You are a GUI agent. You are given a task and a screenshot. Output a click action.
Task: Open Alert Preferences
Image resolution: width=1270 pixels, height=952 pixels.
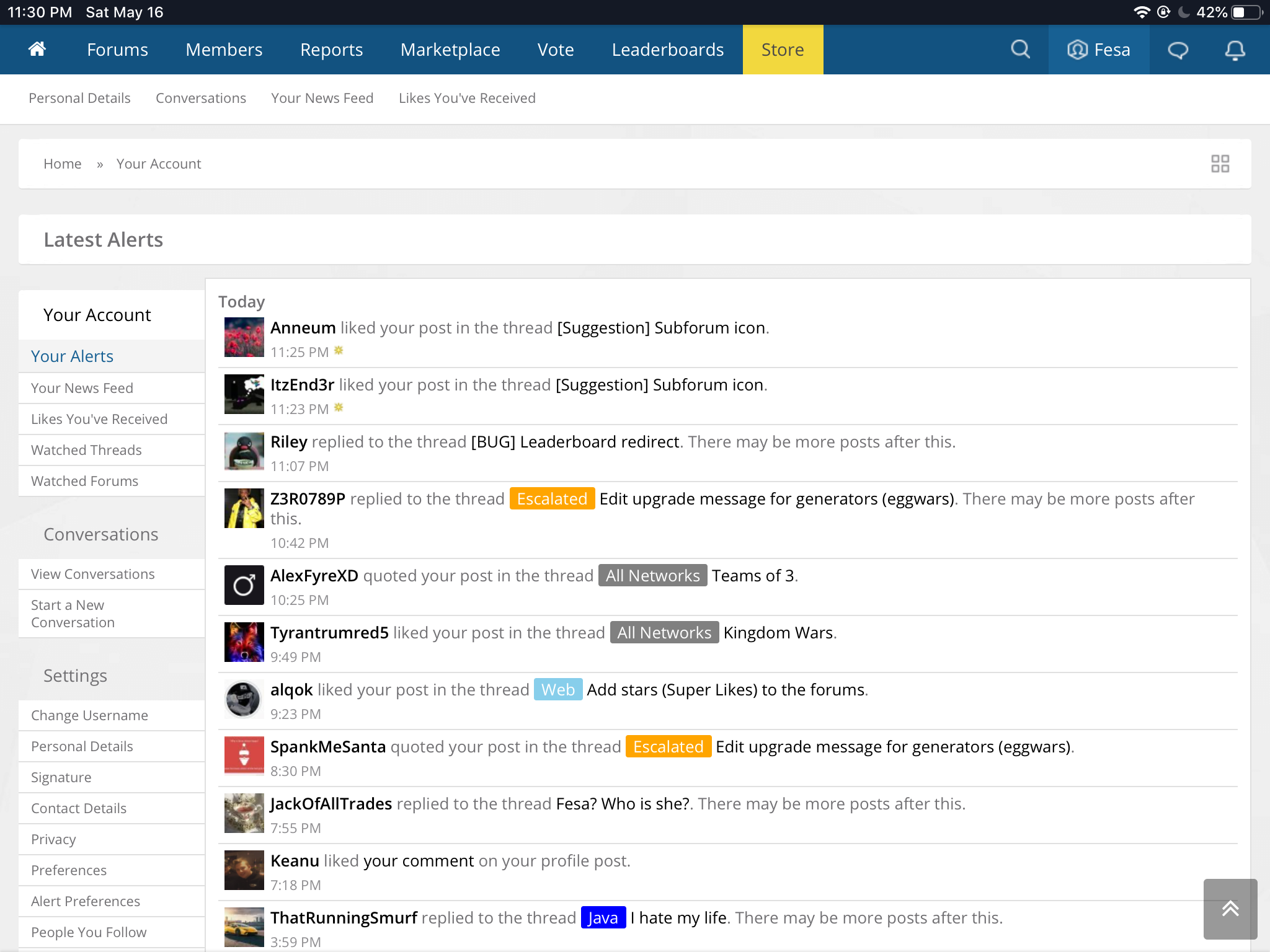(112, 901)
